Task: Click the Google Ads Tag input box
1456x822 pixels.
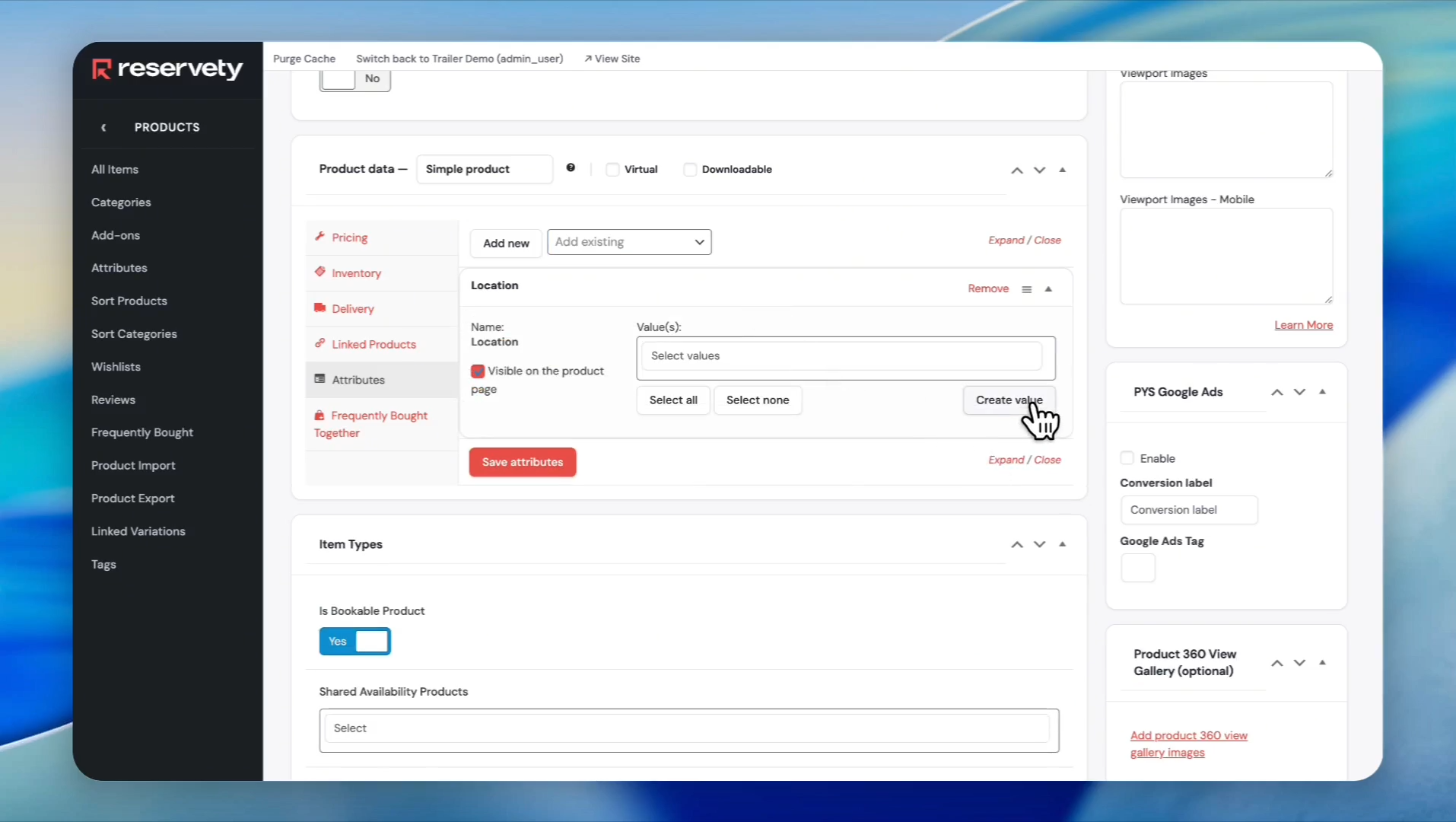Action: (x=1138, y=568)
